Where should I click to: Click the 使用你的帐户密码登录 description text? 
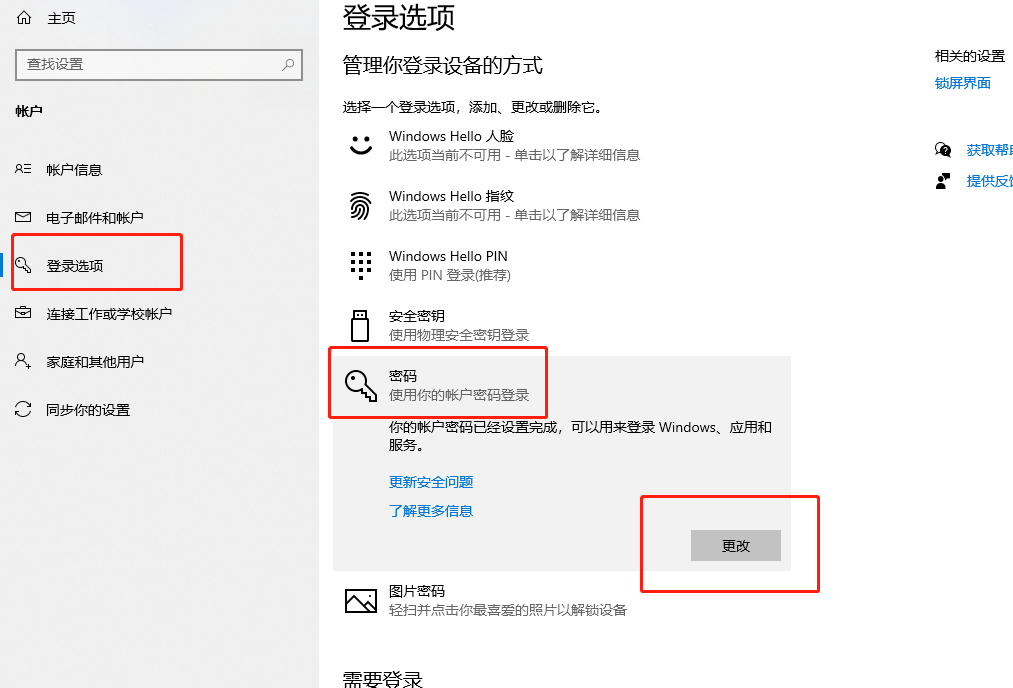[459, 395]
